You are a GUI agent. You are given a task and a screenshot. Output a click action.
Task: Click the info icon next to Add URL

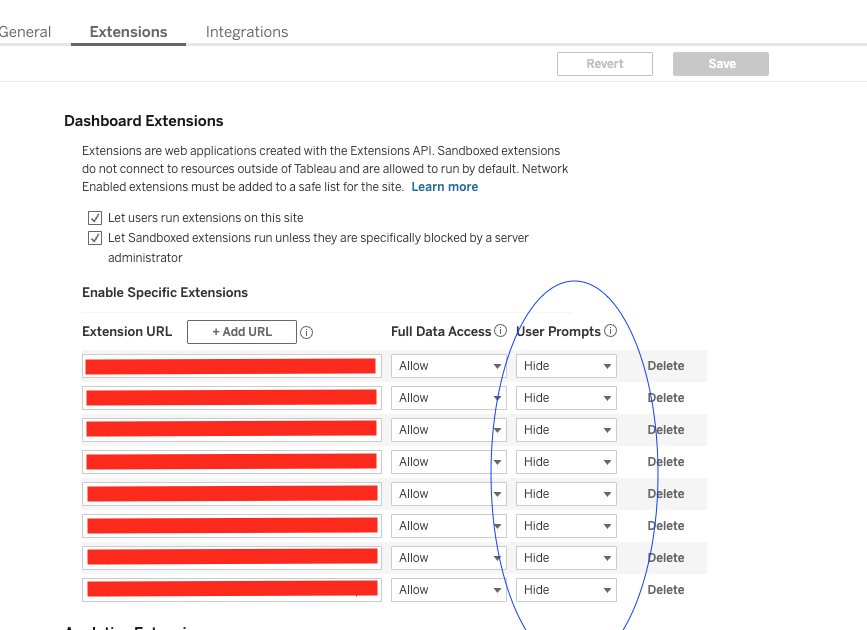tap(306, 331)
